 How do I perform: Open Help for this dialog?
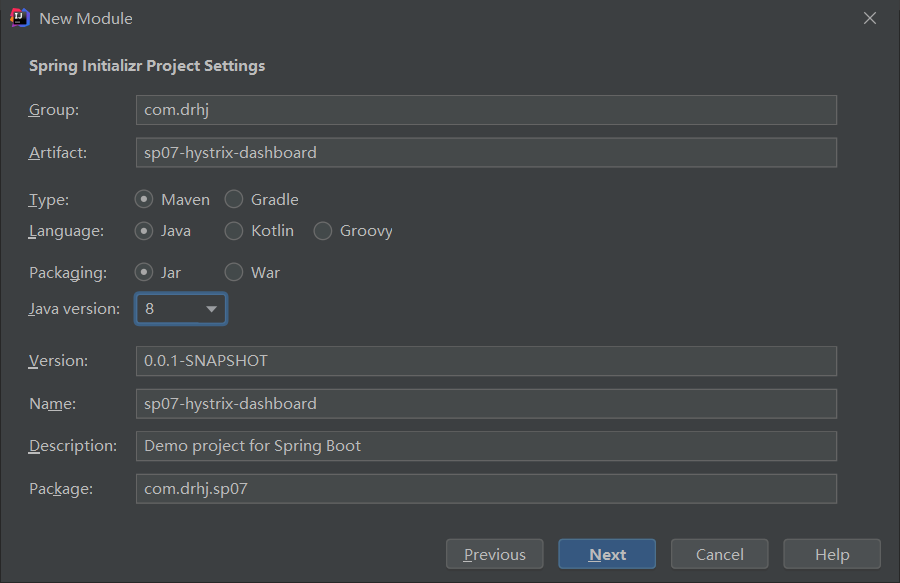832,554
